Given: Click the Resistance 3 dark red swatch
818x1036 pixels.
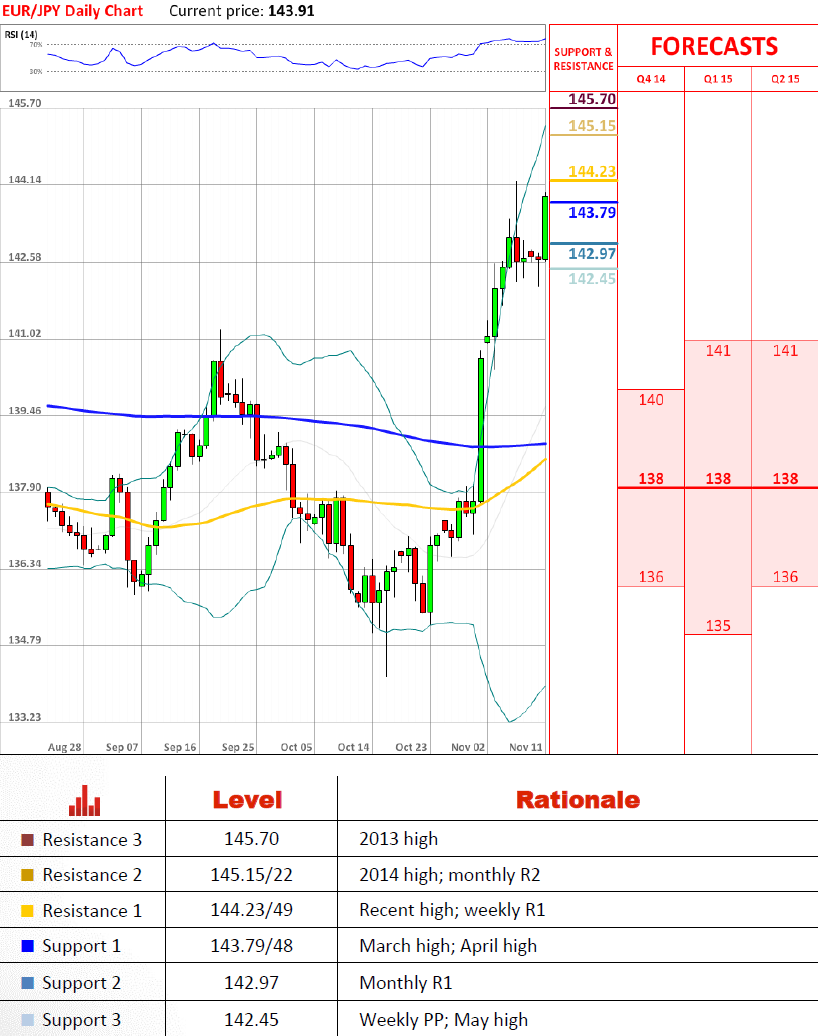Looking at the screenshot, I should (x=27, y=840).
